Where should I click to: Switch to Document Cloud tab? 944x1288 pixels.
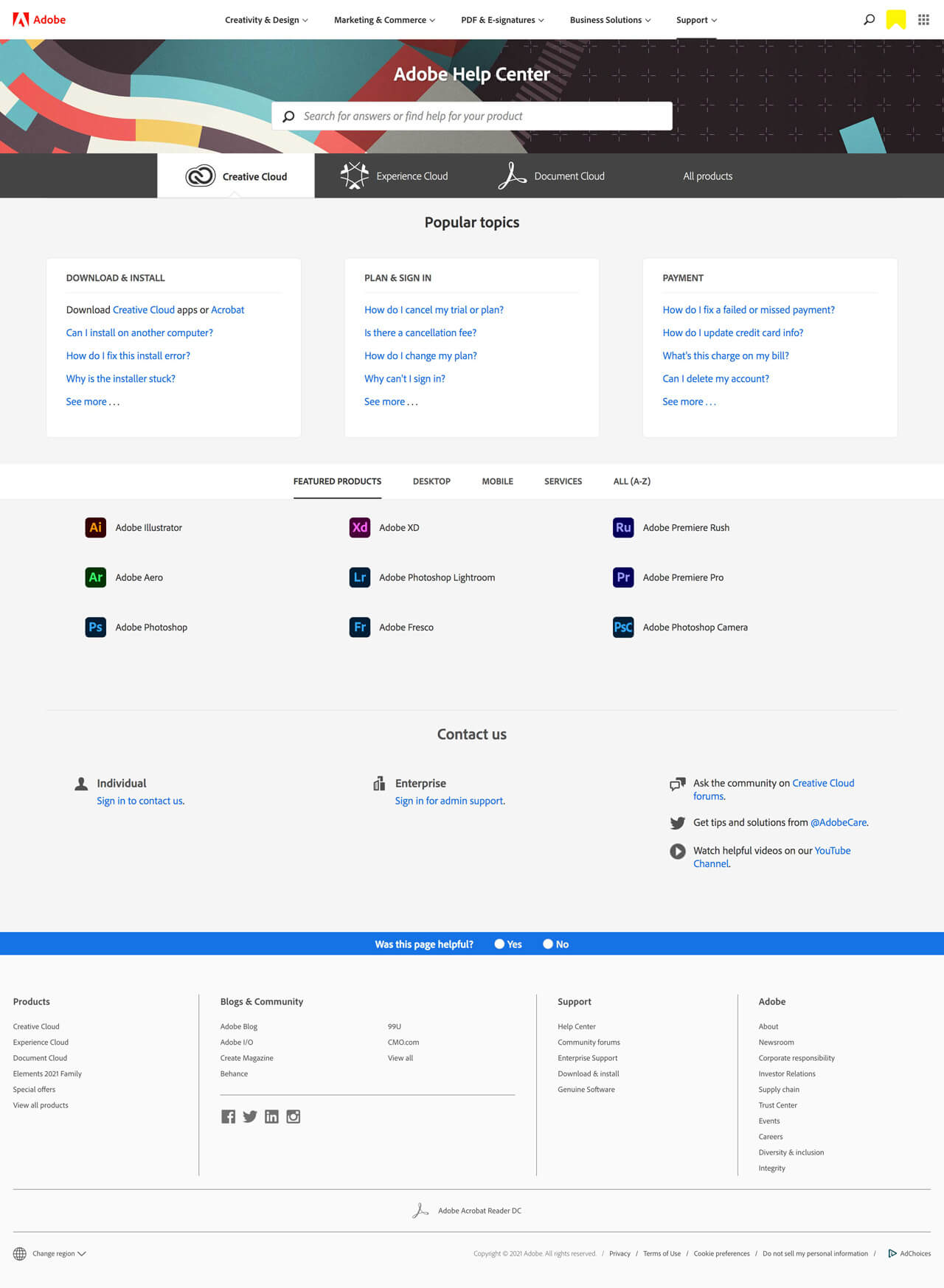tap(551, 175)
